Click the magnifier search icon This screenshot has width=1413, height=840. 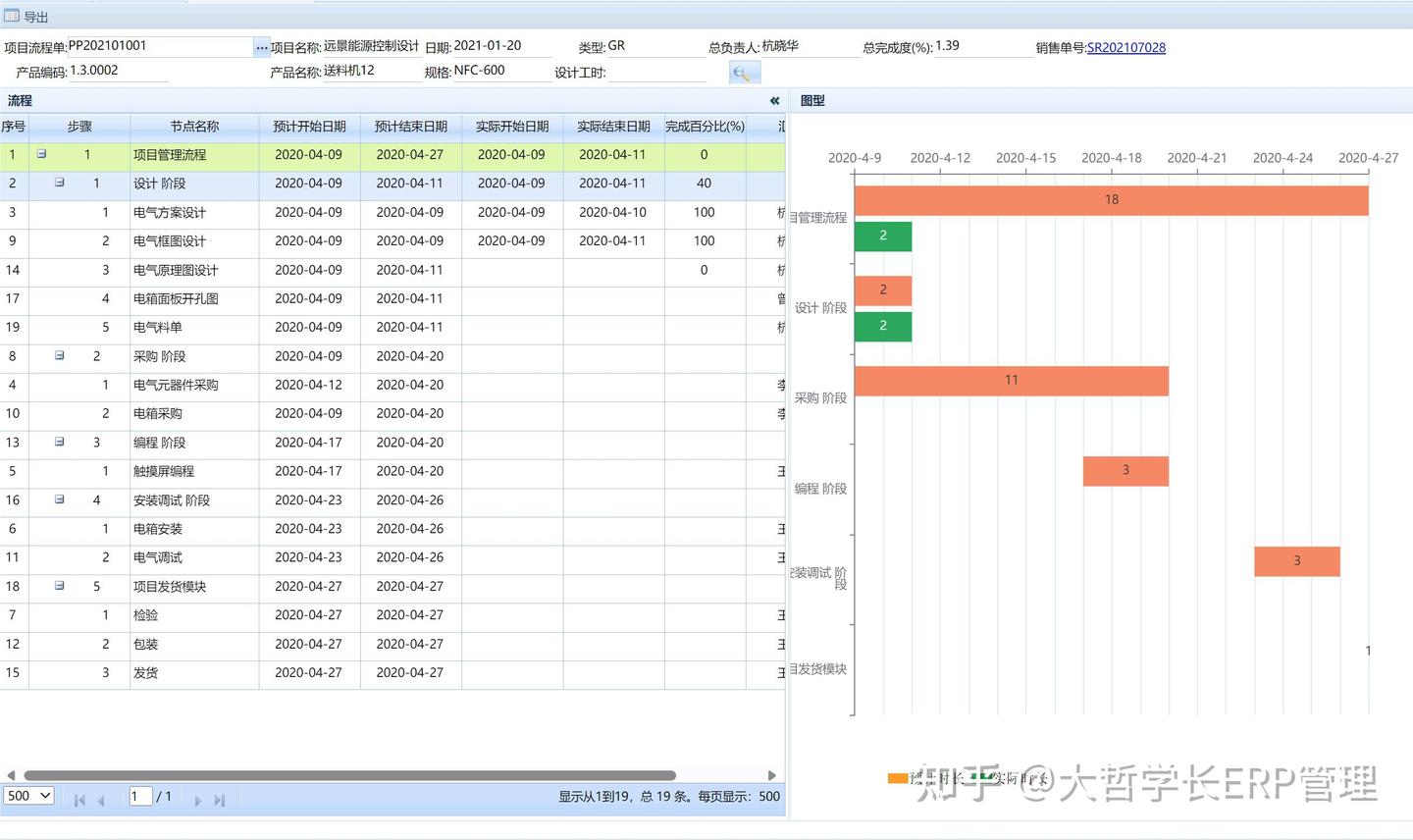coord(744,73)
